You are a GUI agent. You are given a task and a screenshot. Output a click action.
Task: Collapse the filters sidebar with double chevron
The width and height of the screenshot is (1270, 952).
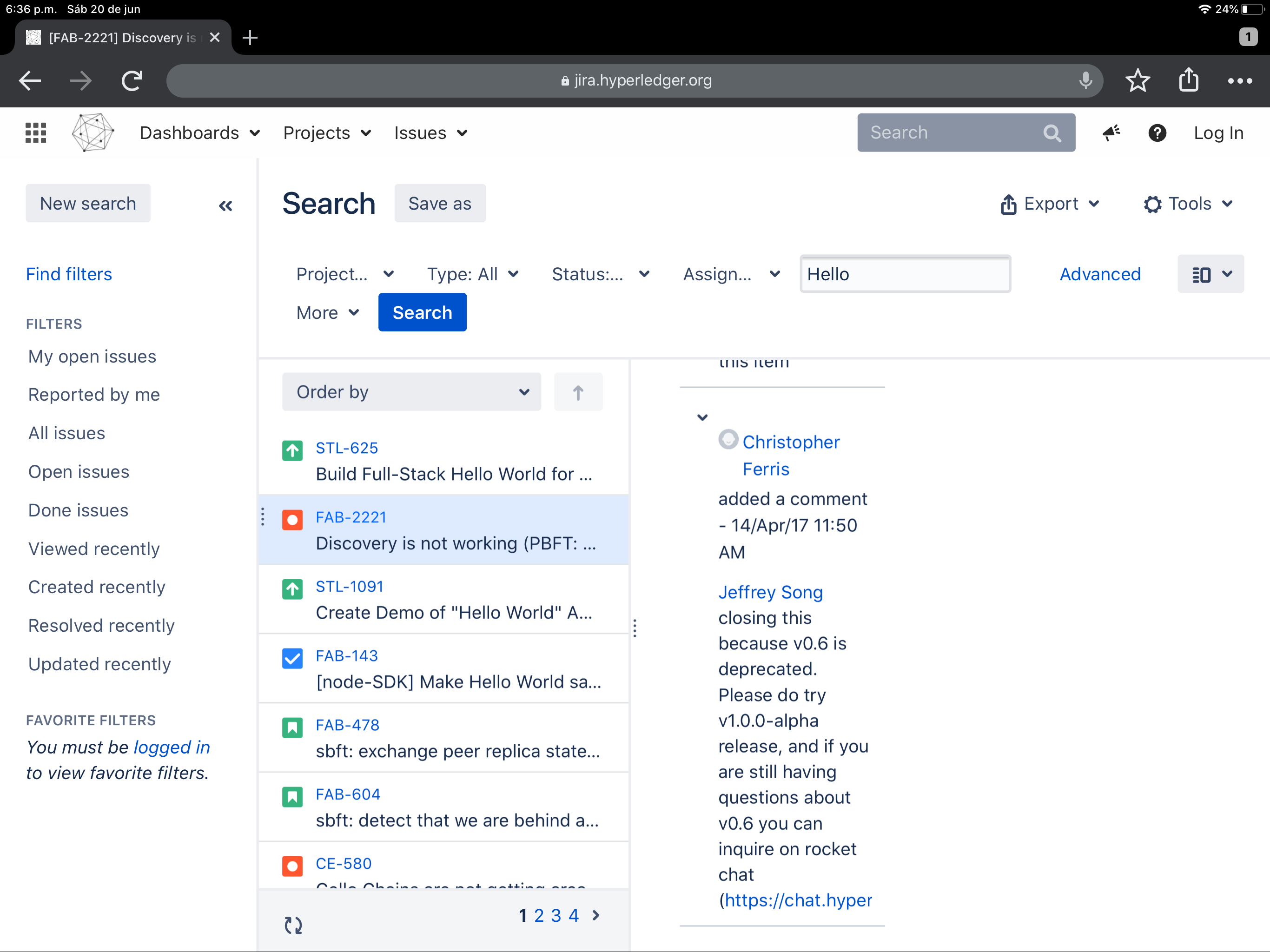[x=225, y=205]
